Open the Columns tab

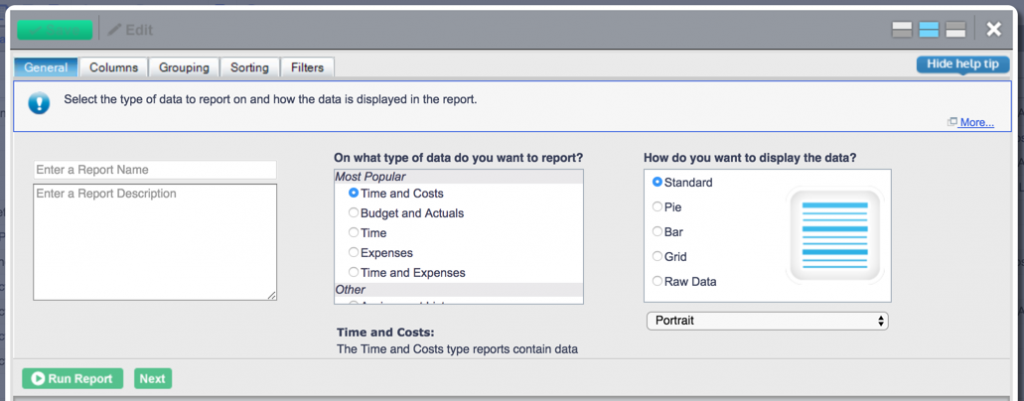click(114, 67)
